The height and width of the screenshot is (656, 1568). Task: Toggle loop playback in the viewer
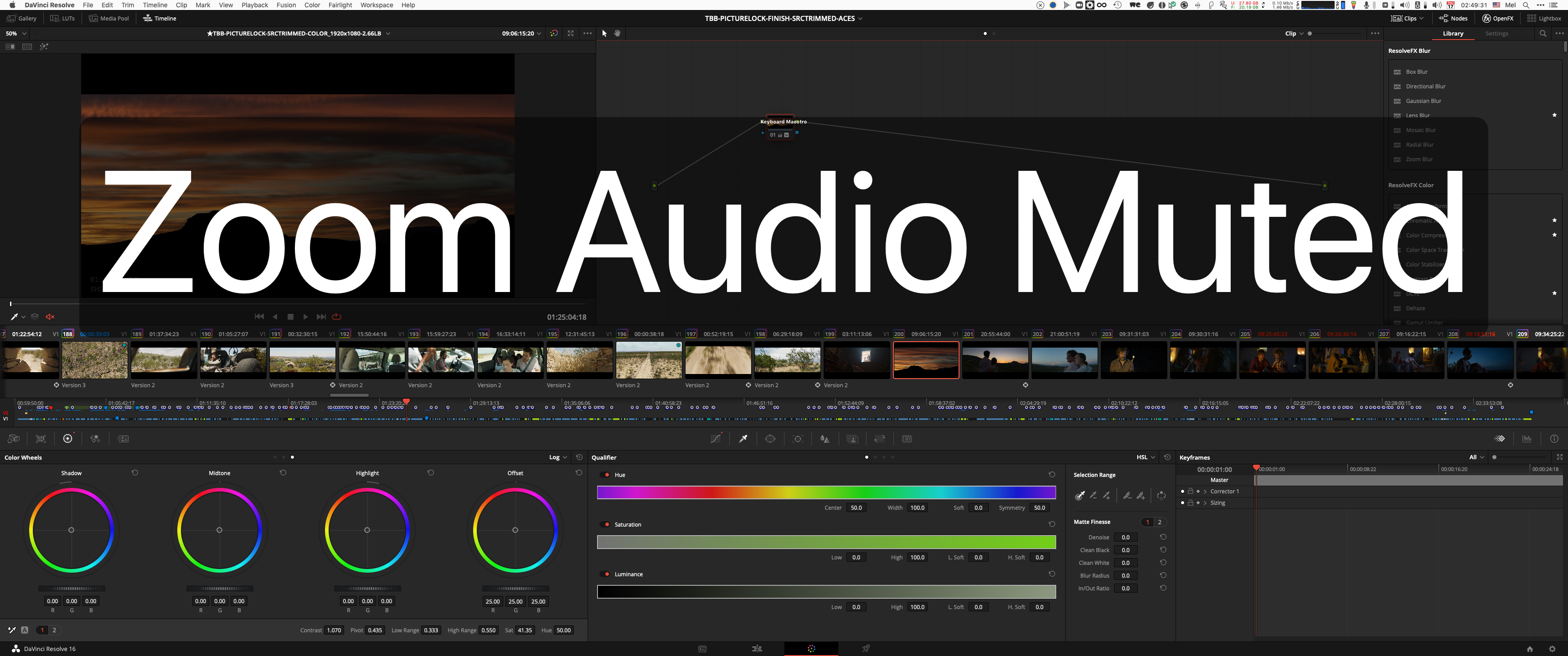(x=336, y=317)
